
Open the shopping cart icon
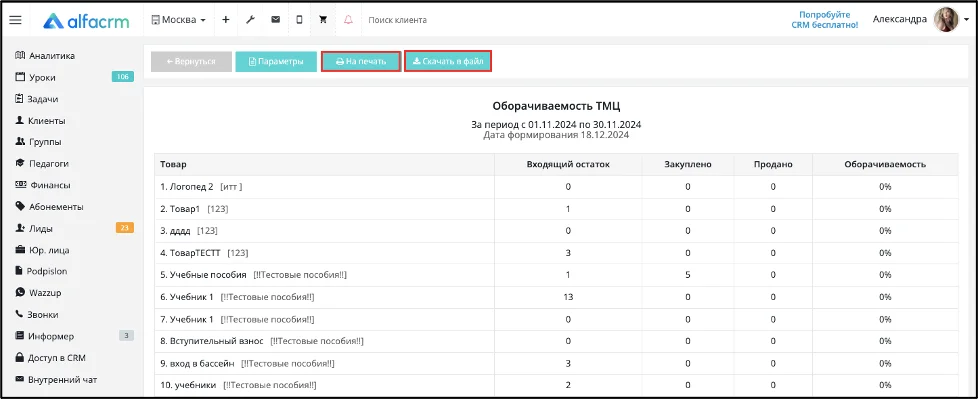click(323, 20)
